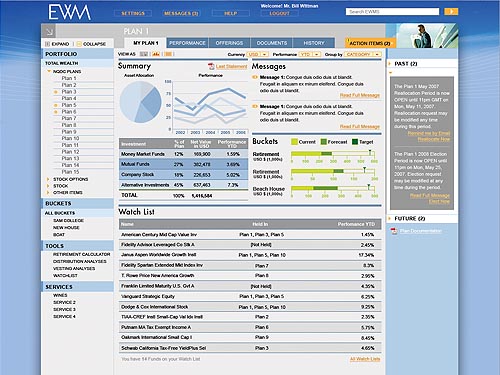The image size is (500, 375).
Task: Click the orange bullet beside Plan 3
Action: 56,92
